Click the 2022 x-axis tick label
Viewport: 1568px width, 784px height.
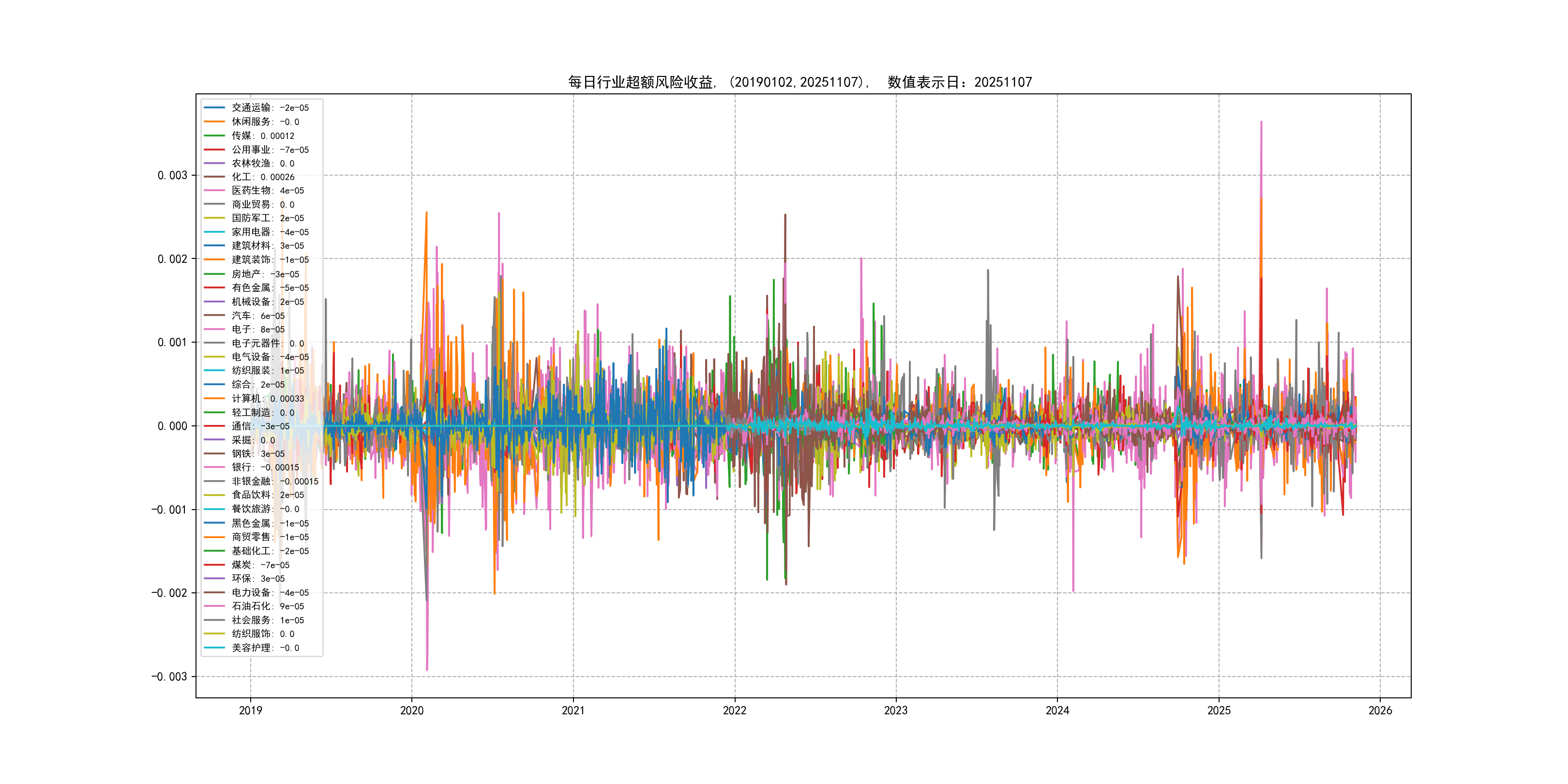pyautogui.click(x=734, y=710)
